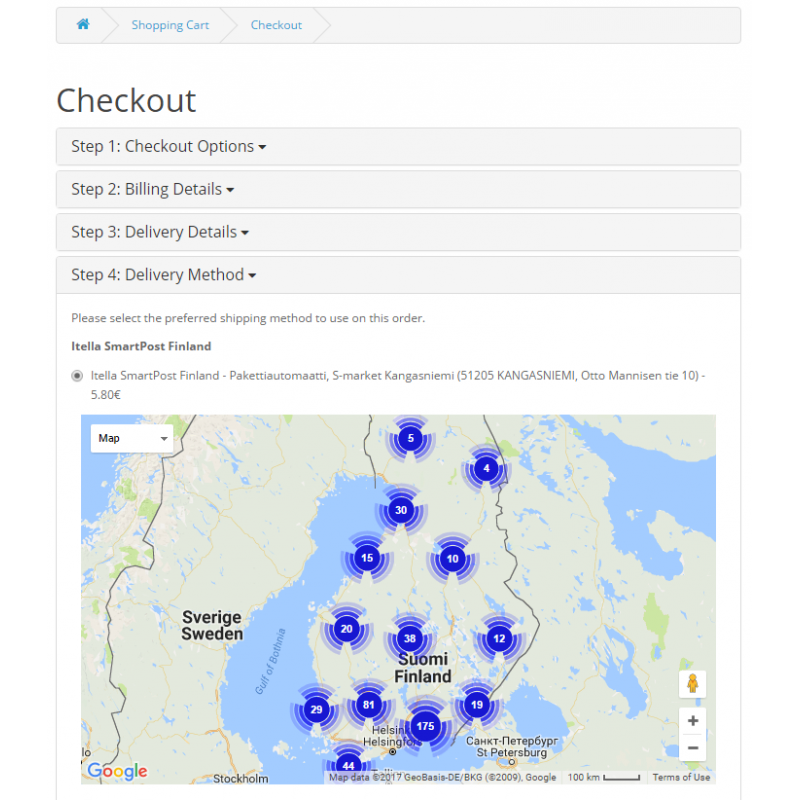Zoom out on the map
The width and height of the screenshot is (800, 800).
(692, 748)
